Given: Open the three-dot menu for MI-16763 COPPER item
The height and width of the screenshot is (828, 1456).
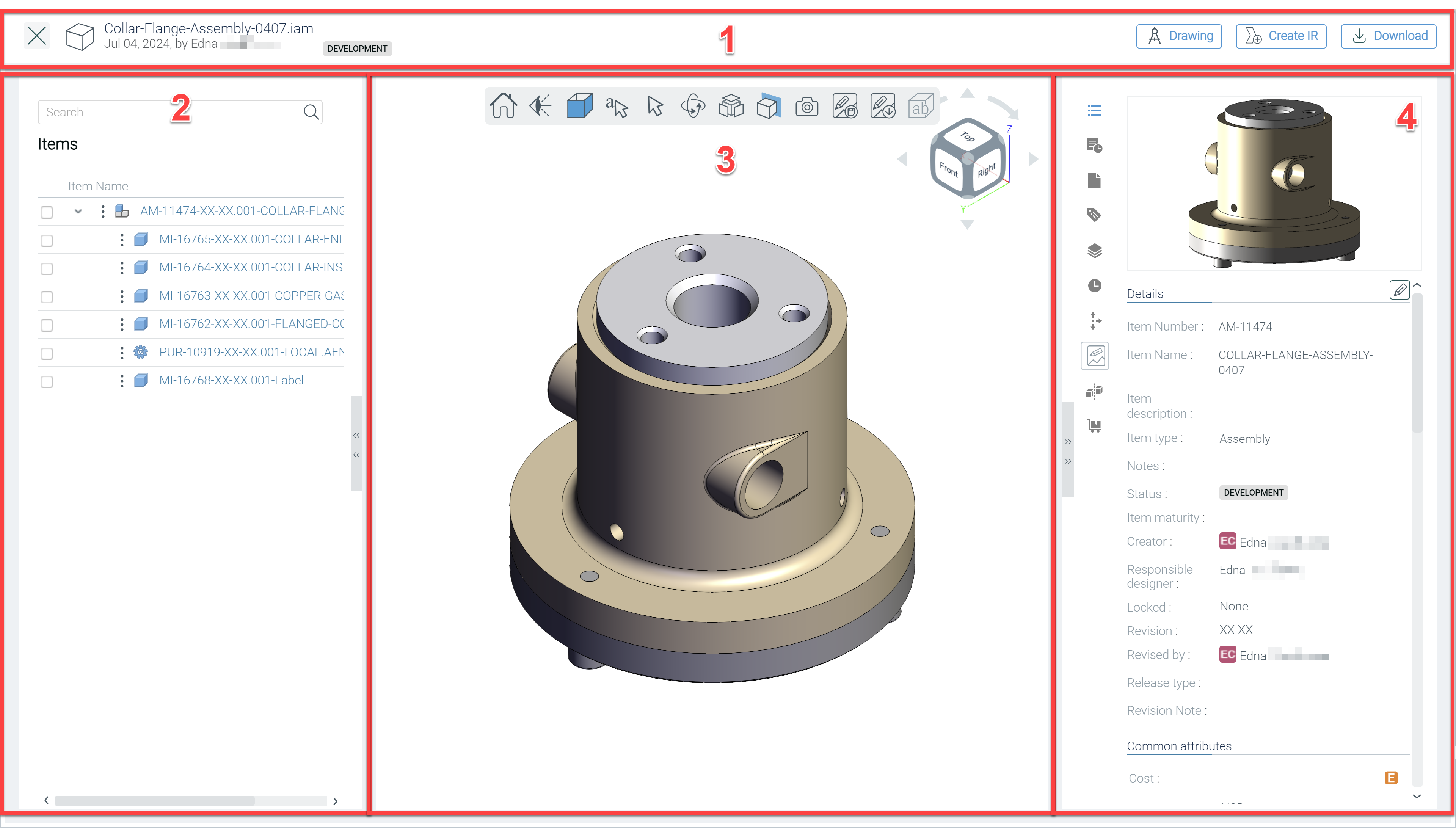Looking at the screenshot, I should point(122,296).
